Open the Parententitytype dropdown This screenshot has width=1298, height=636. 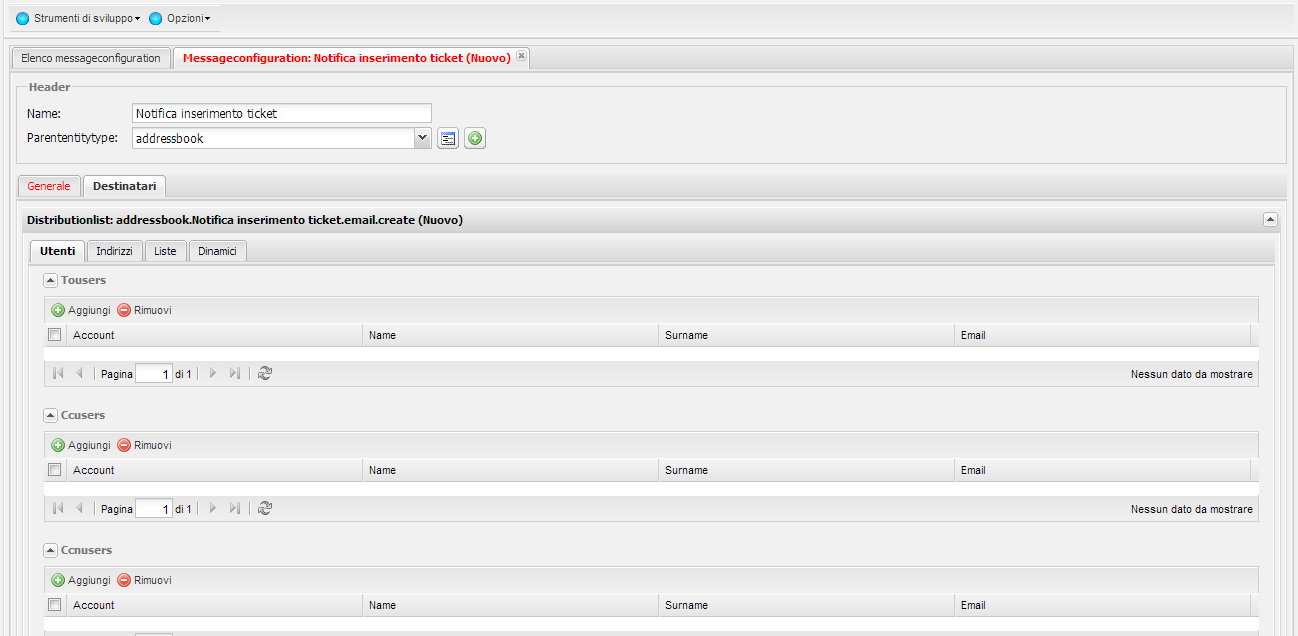click(x=422, y=138)
